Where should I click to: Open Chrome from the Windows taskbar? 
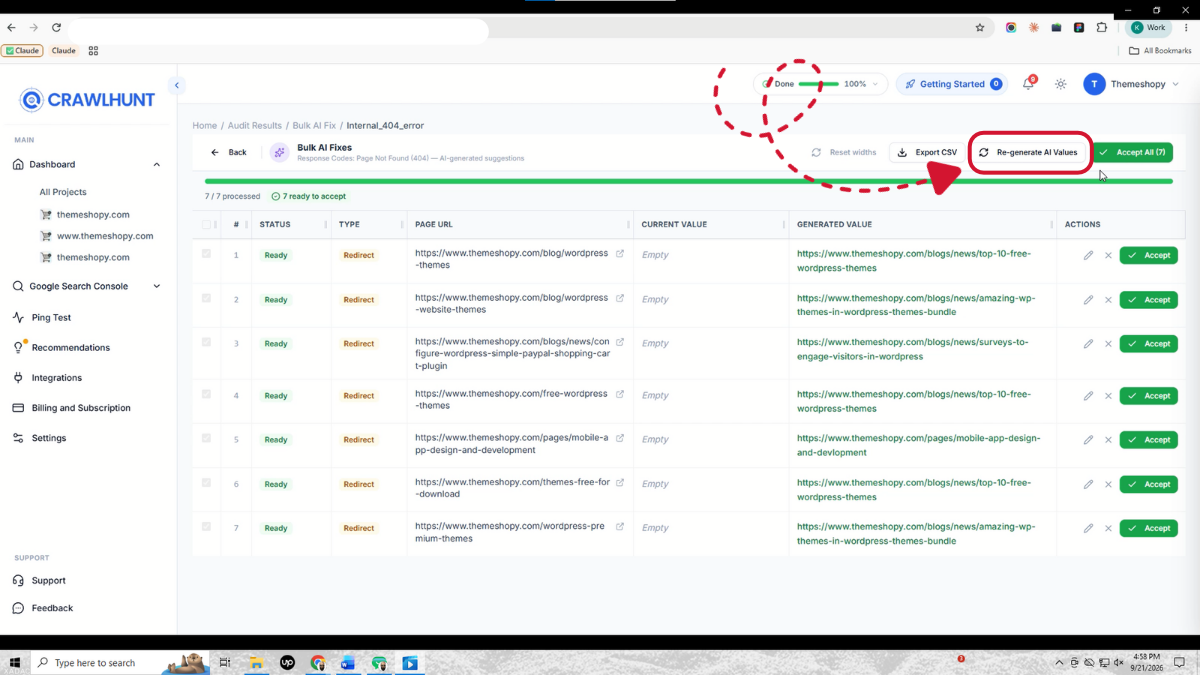tap(318, 663)
